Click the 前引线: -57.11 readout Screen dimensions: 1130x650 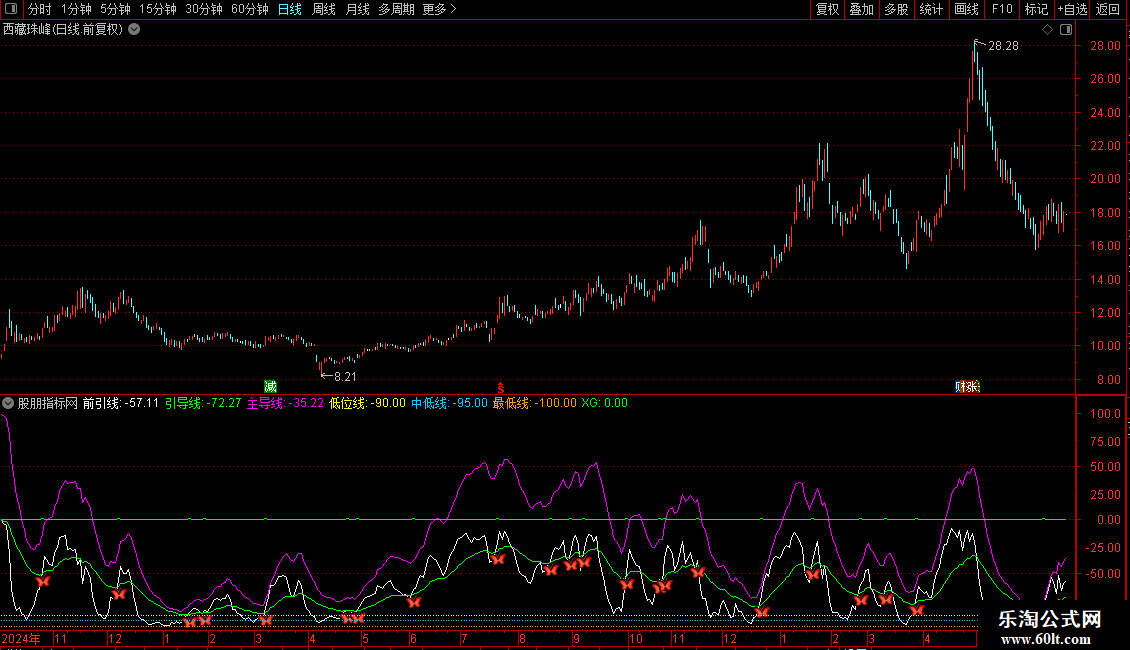120,404
